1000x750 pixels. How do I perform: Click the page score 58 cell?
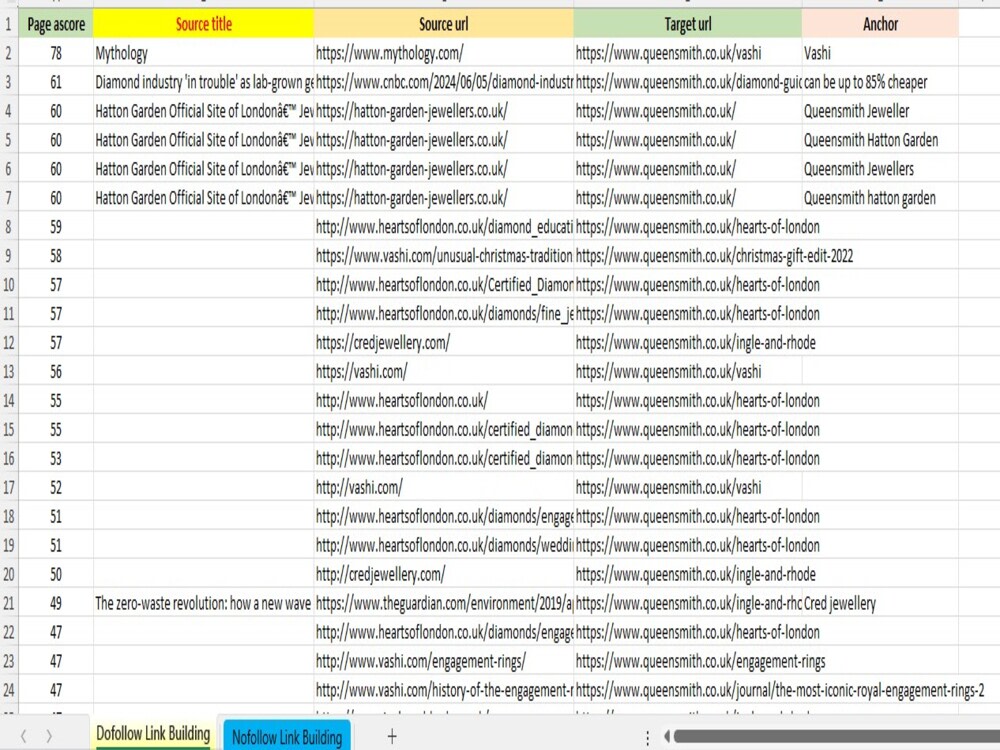pos(56,256)
